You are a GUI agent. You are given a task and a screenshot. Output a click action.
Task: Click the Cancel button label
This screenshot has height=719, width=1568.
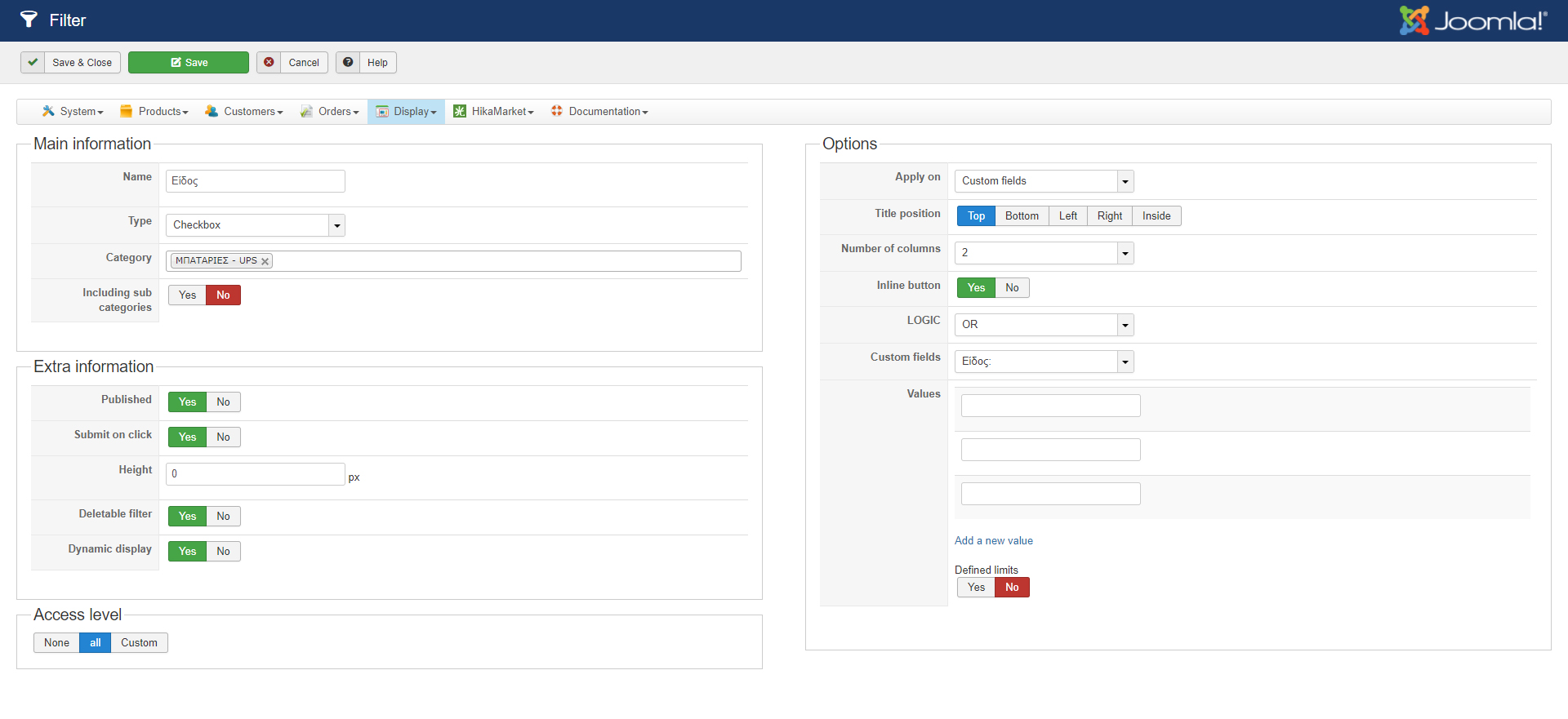point(304,62)
